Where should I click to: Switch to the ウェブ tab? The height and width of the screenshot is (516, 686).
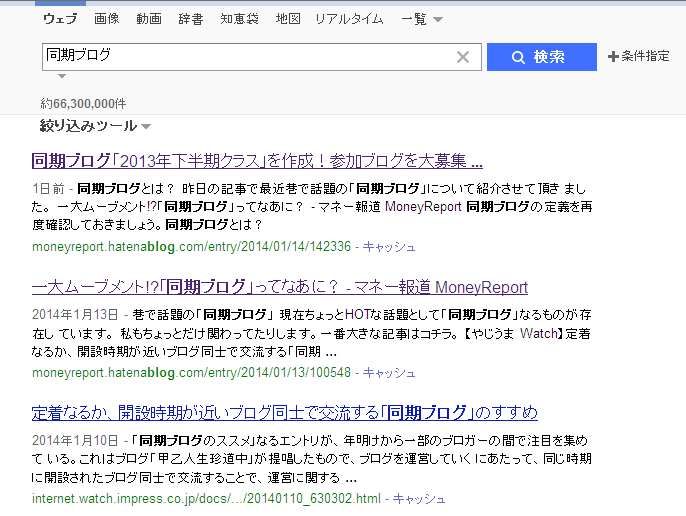tap(60, 19)
